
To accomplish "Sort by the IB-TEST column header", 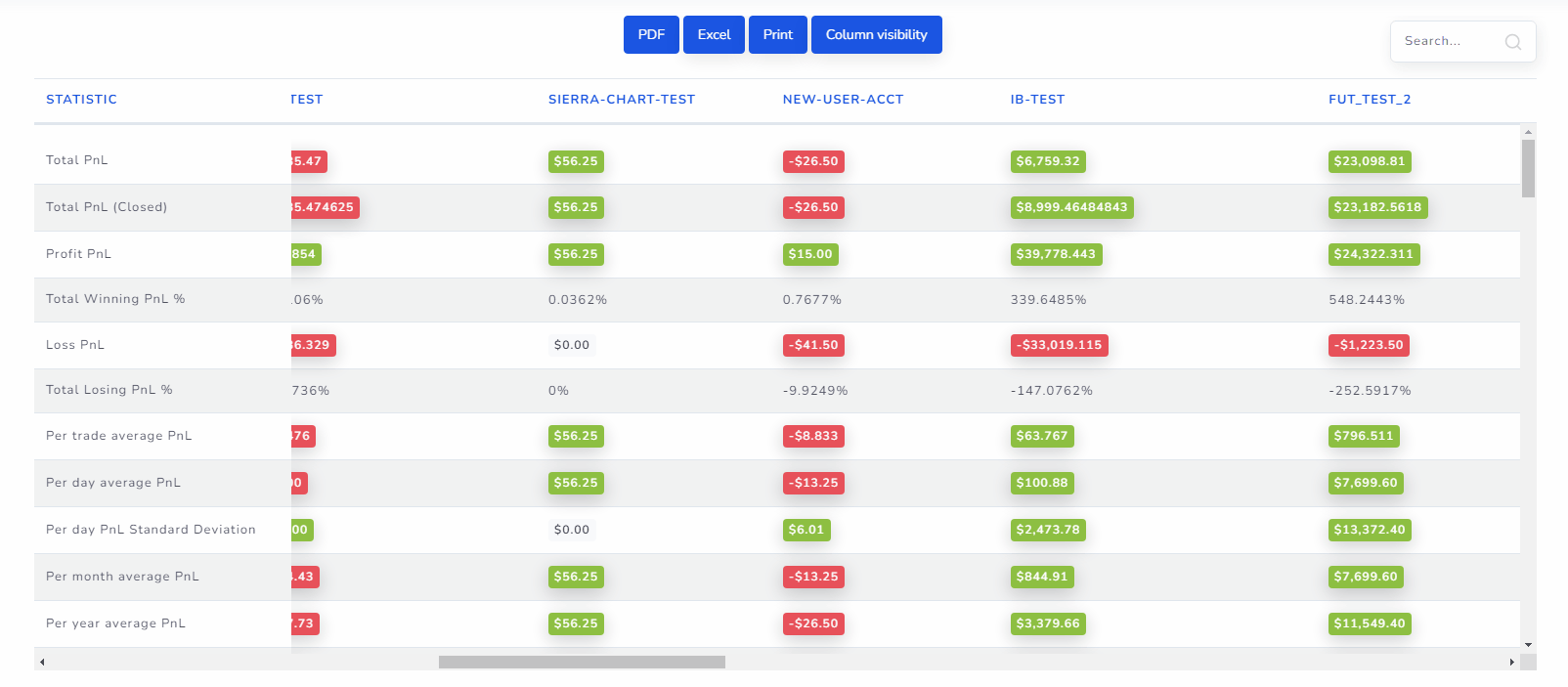I will point(1037,100).
